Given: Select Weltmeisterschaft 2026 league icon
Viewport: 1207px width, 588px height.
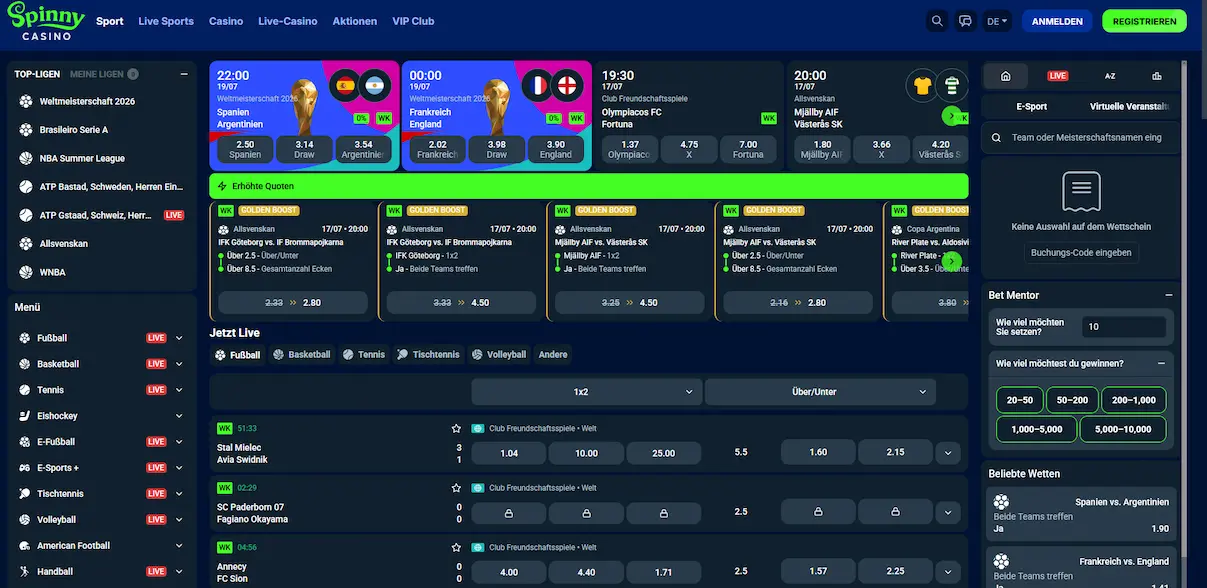Looking at the screenshot, I should tap(26, 101).
